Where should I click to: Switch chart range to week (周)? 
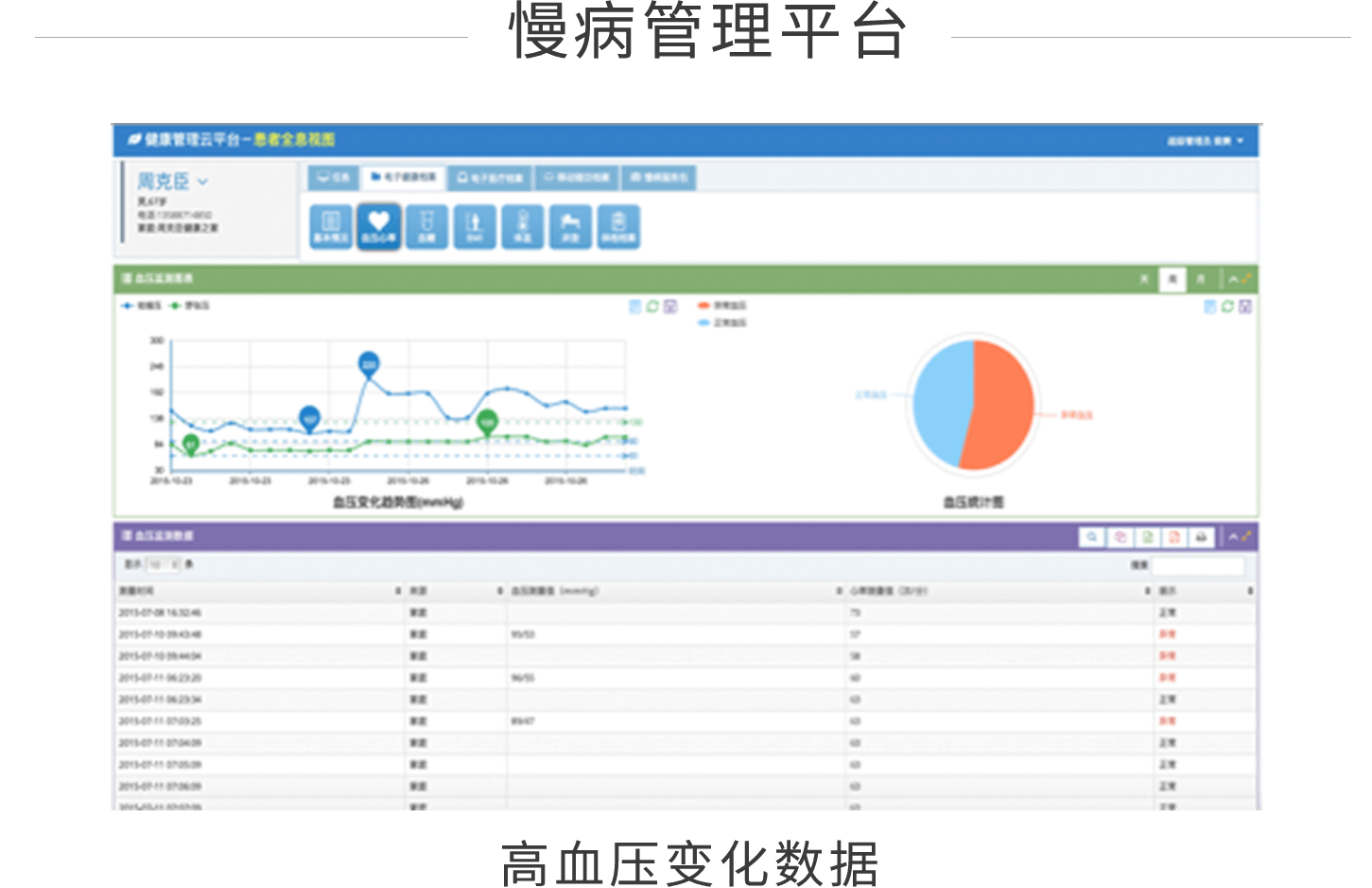(x=1172, y=279)
